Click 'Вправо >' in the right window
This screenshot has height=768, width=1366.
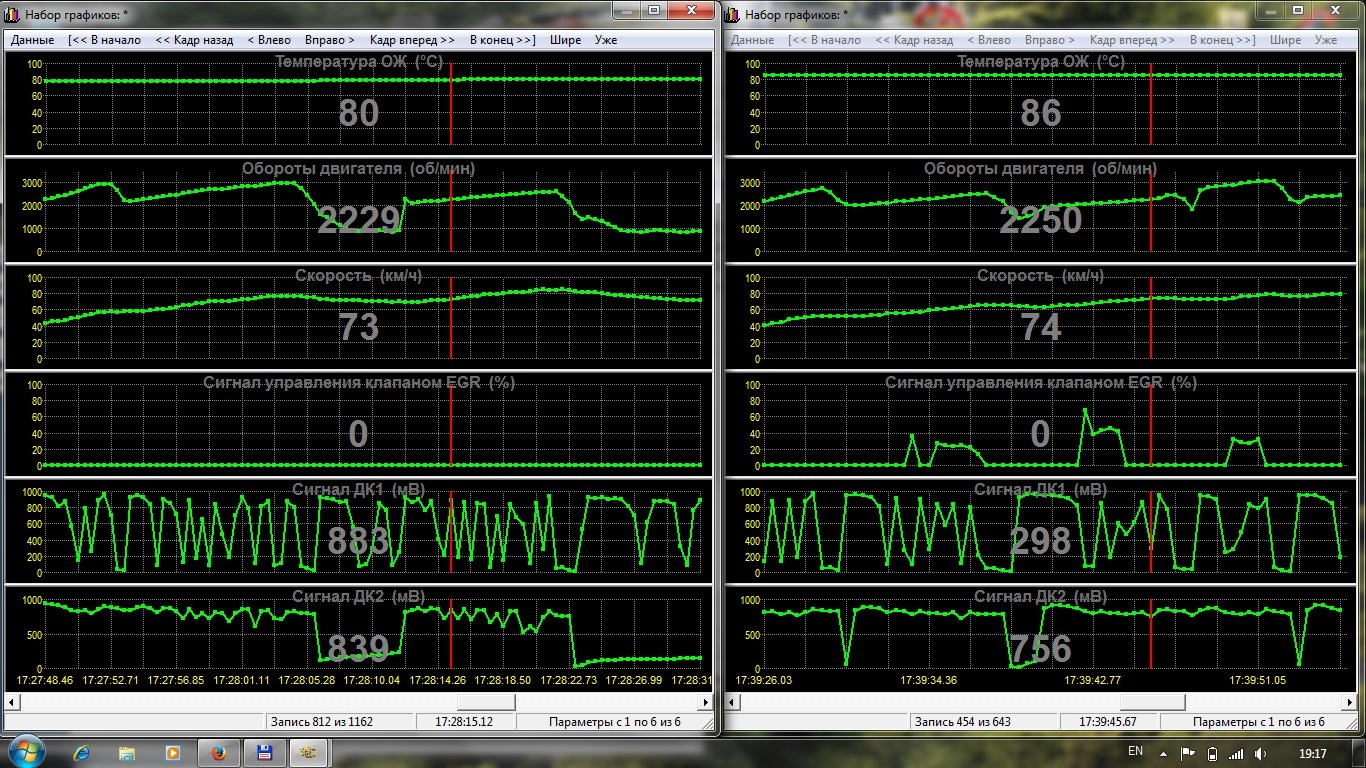[1051, 40]
